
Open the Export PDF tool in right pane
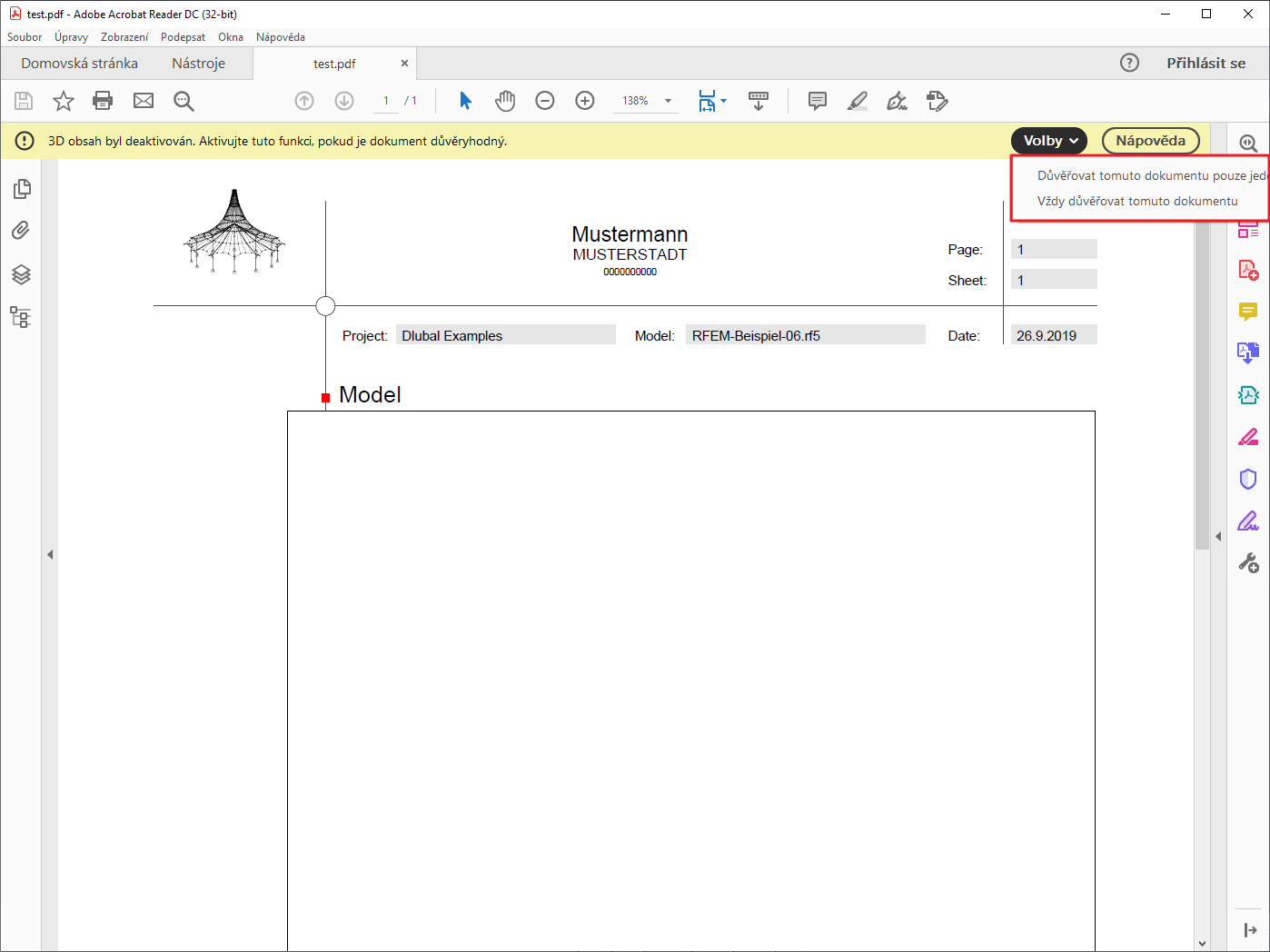[1248, 352]
